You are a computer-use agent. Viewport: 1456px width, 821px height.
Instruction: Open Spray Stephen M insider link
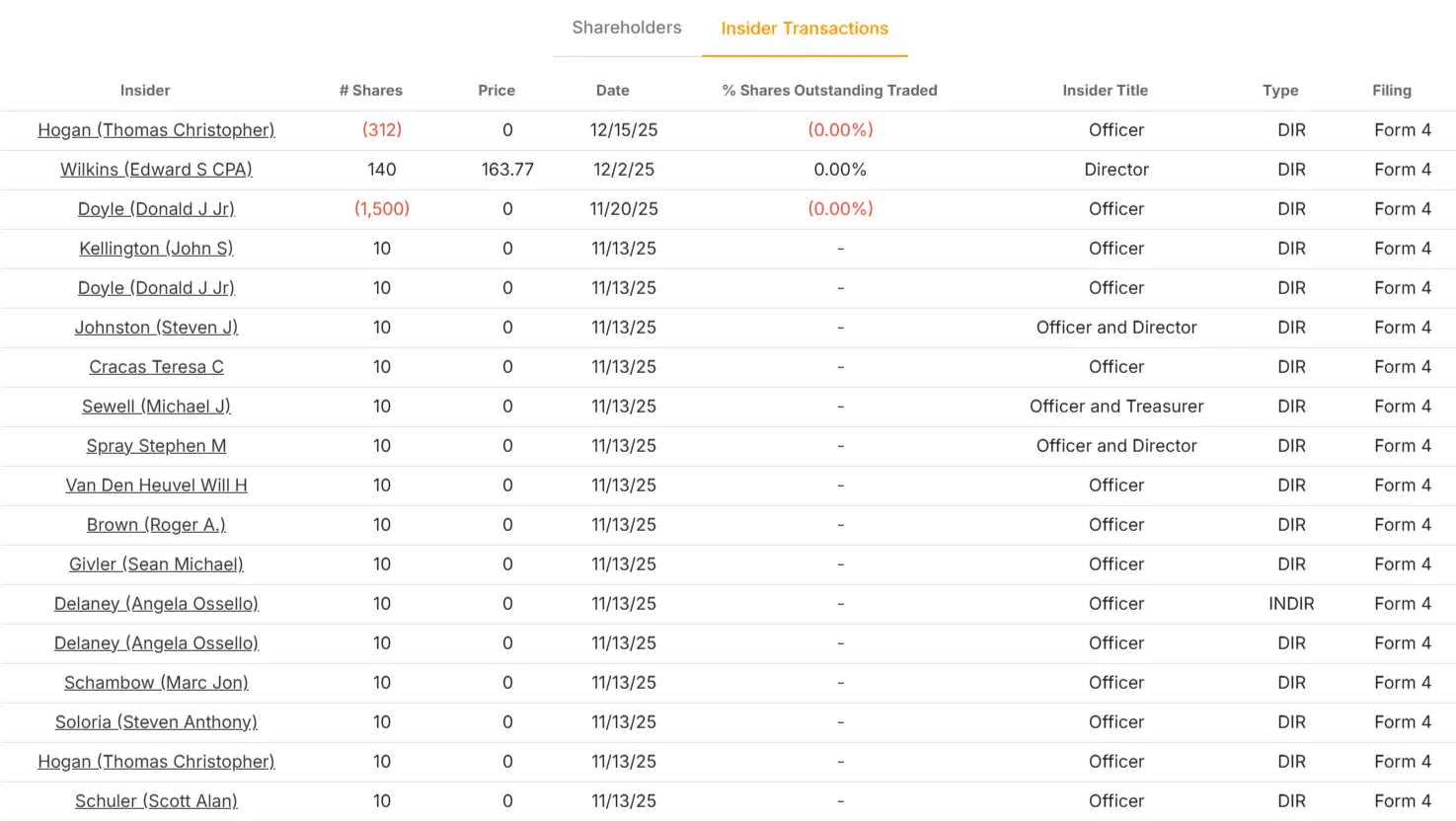(x=156, y=446)
